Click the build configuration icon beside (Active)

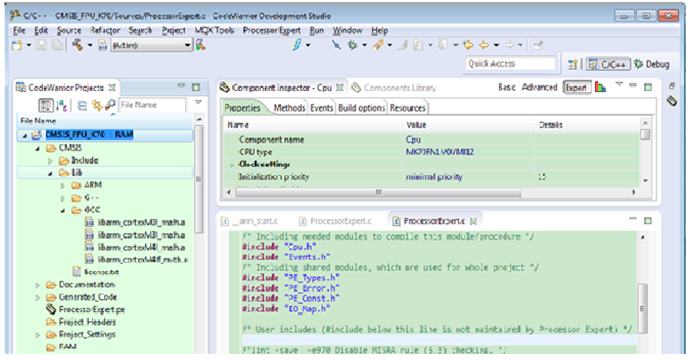click(x=102, y=45)
